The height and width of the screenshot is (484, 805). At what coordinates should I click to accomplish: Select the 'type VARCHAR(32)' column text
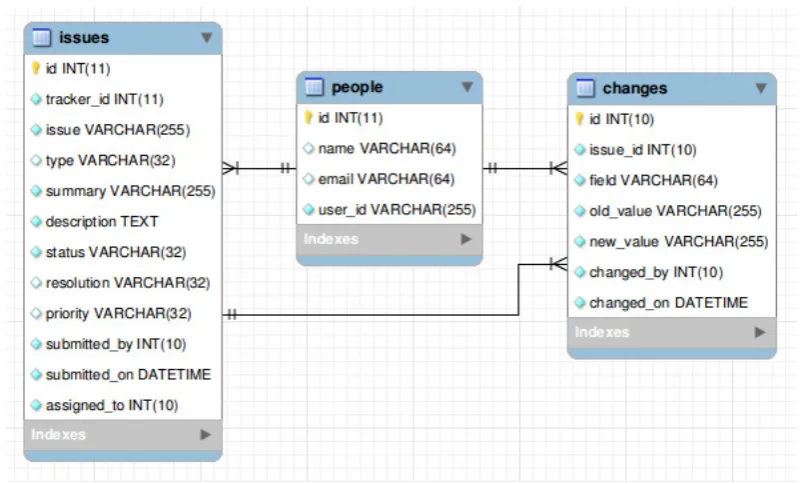tap(110, 161)
